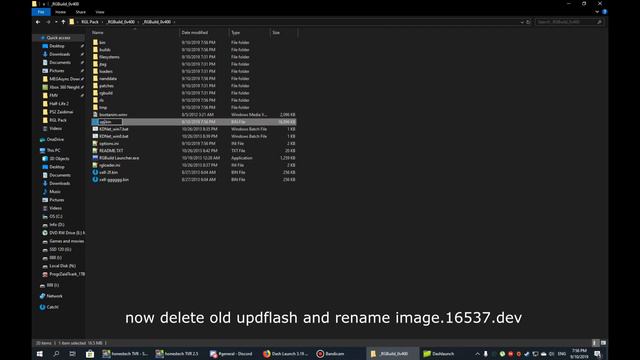
Task: Open the Windows Start menu
Action: pos(40,354)
